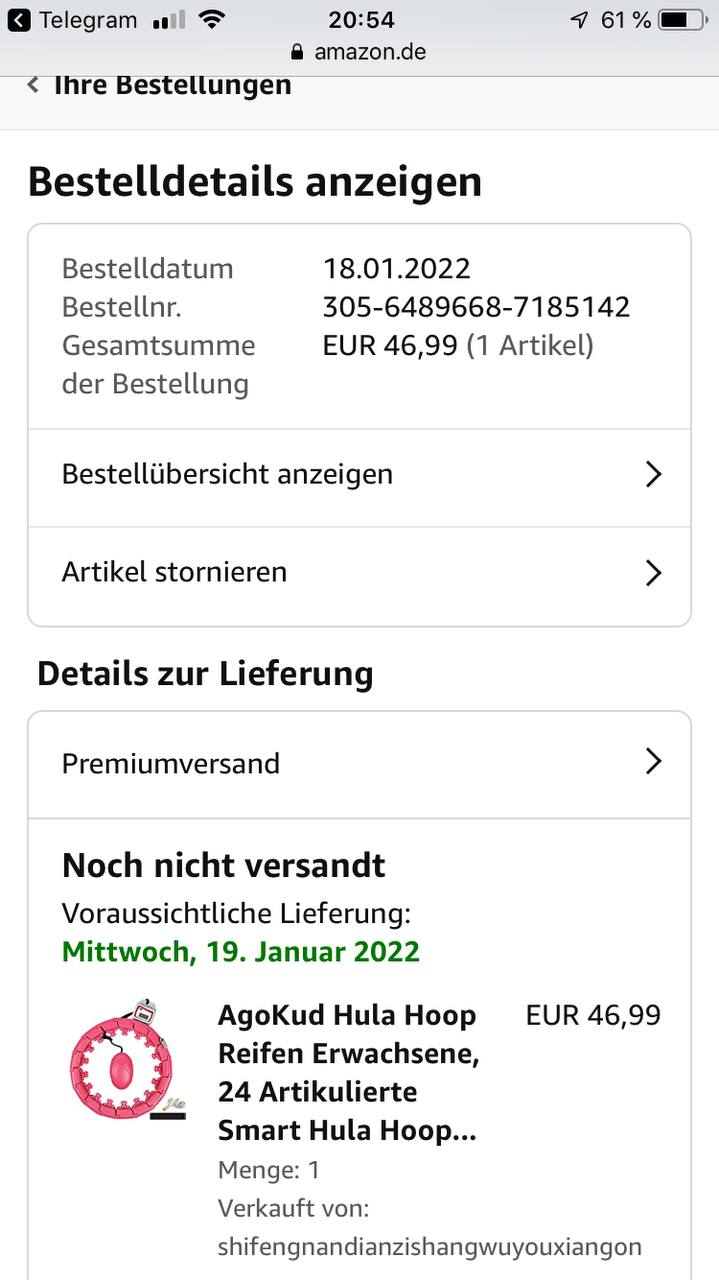Screen dimensions: 719x1280
Task: Tap the Wi-Fi status icon
Action: 211,20
